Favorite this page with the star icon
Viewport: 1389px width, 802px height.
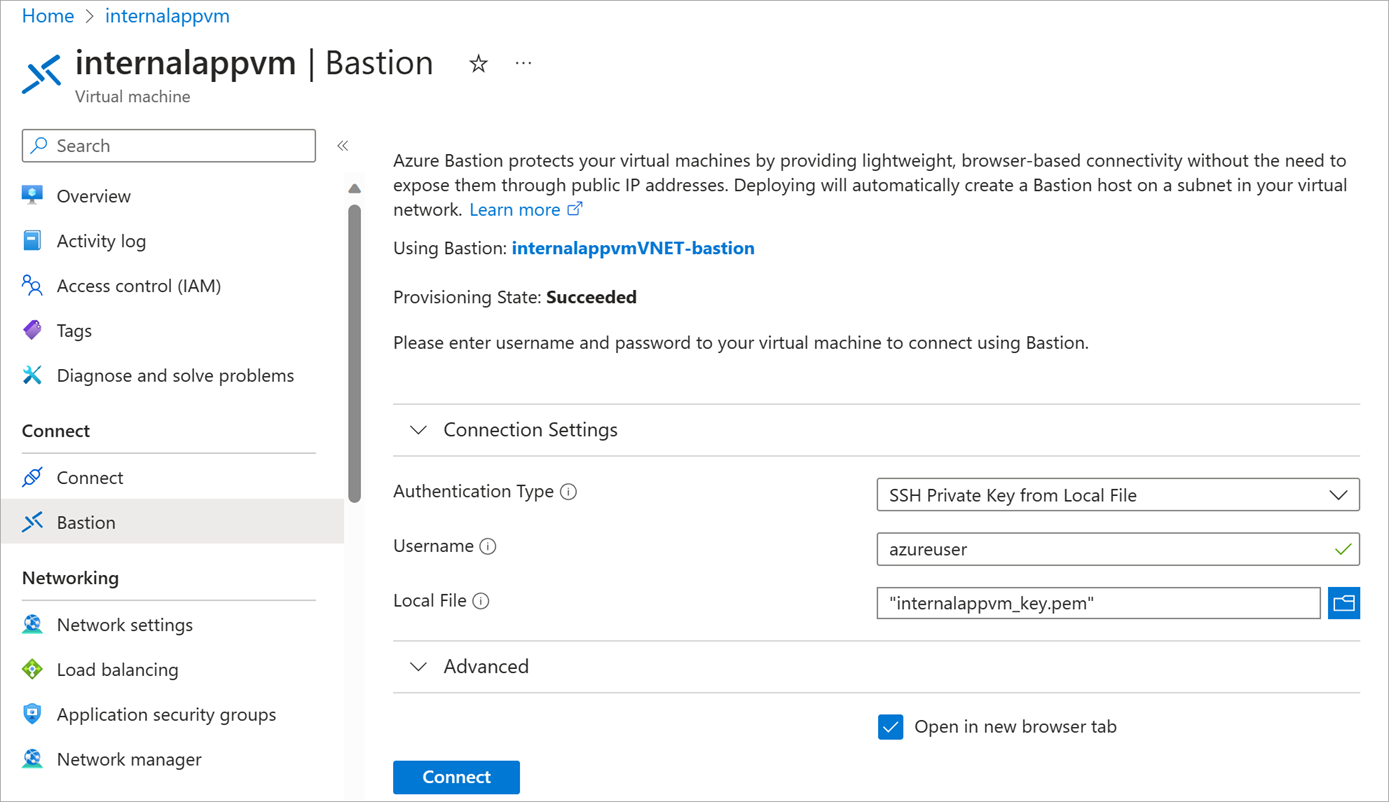point(479,64)
